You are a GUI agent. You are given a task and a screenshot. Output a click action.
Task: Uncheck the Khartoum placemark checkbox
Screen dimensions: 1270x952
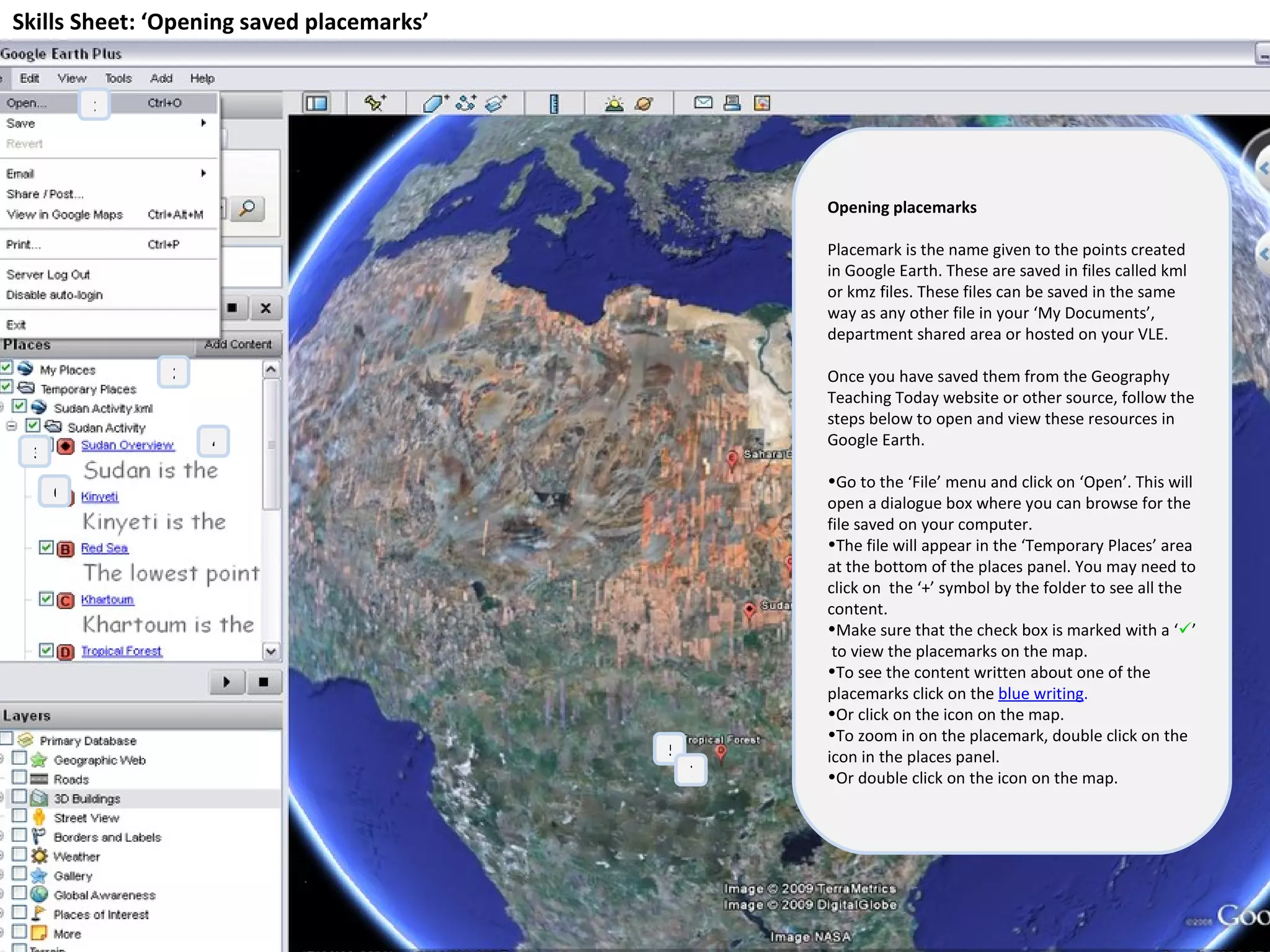[x=46, y=599]
